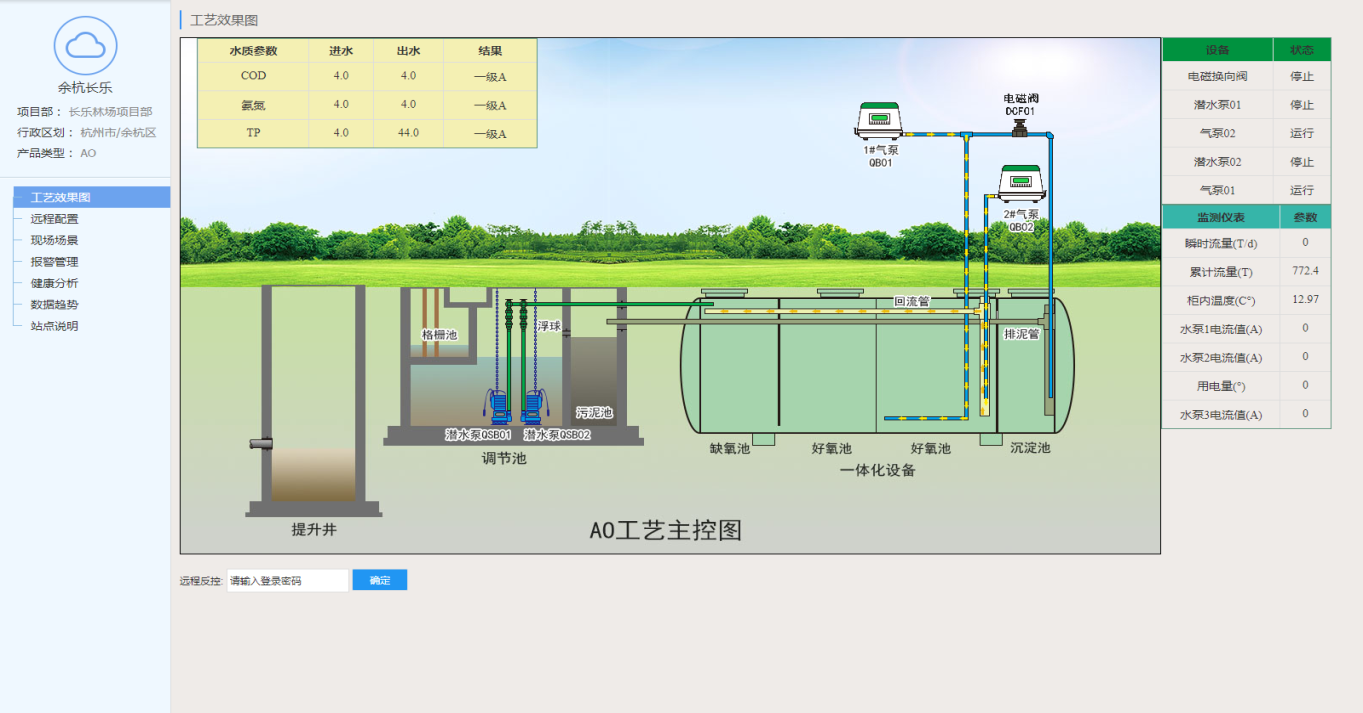1363x713 pixels.
Task: Click the 电磁换向阀 status row
Action: pos(1217,76)
